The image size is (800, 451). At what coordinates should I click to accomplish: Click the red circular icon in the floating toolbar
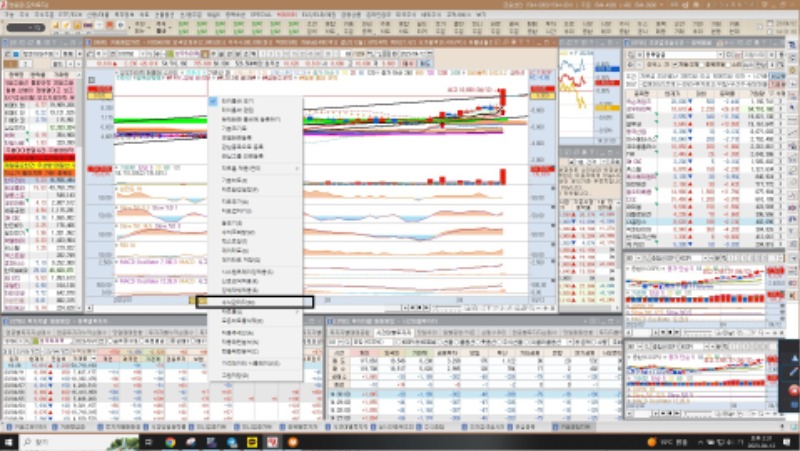tap(793, 390)
